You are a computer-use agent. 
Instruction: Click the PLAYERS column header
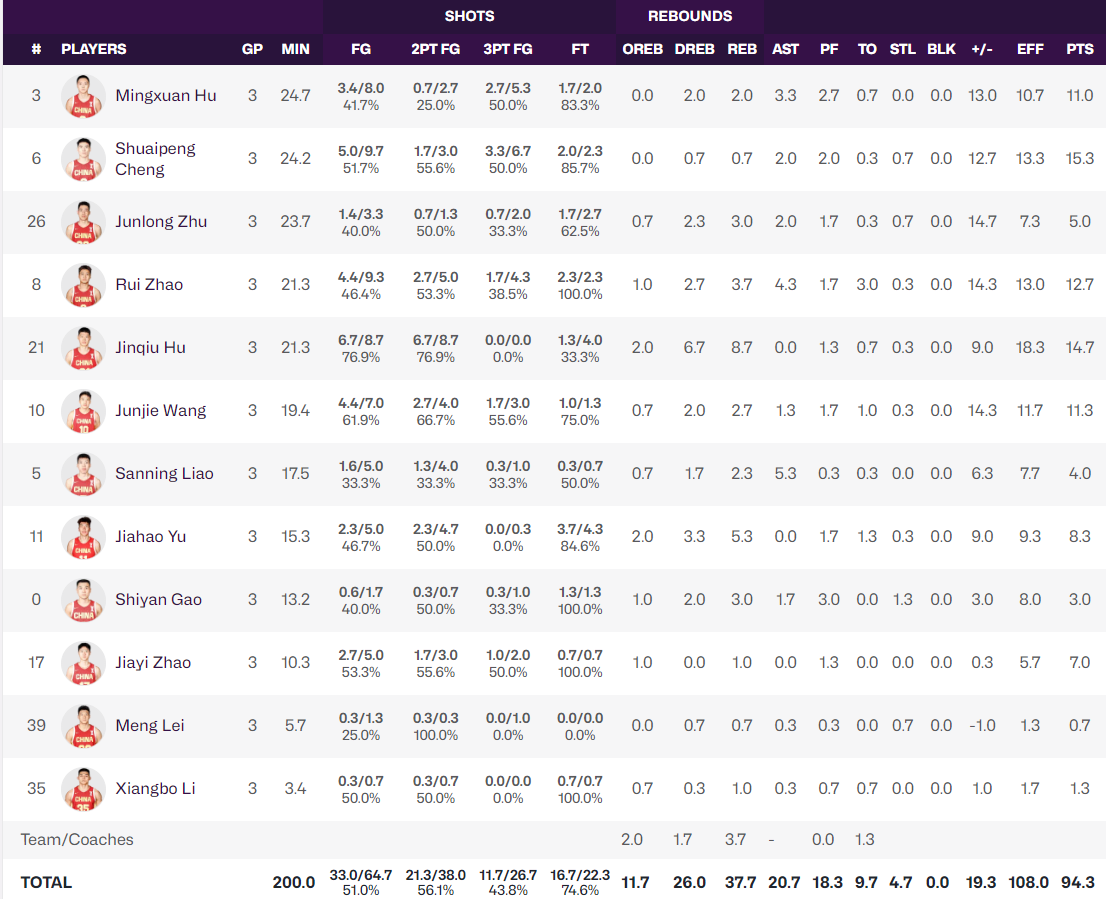[93, 49]
